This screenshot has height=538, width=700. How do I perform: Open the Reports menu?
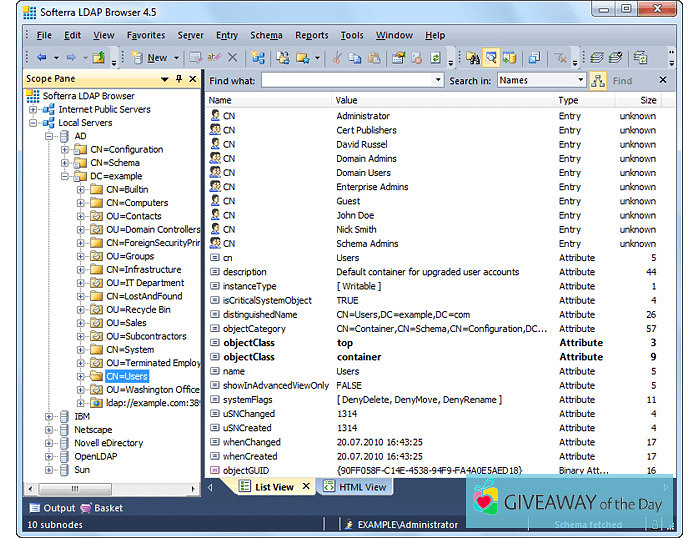311,35
